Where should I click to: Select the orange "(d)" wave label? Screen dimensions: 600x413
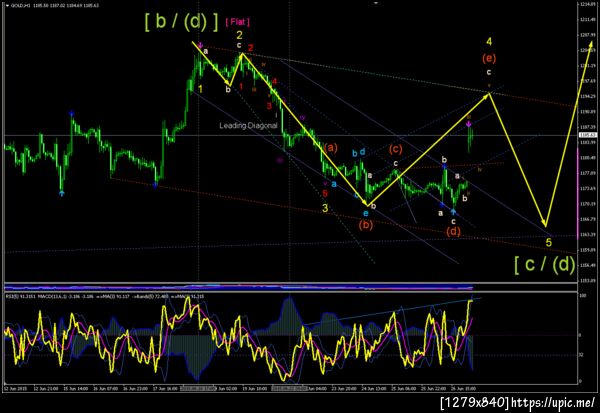coord(453,231)
